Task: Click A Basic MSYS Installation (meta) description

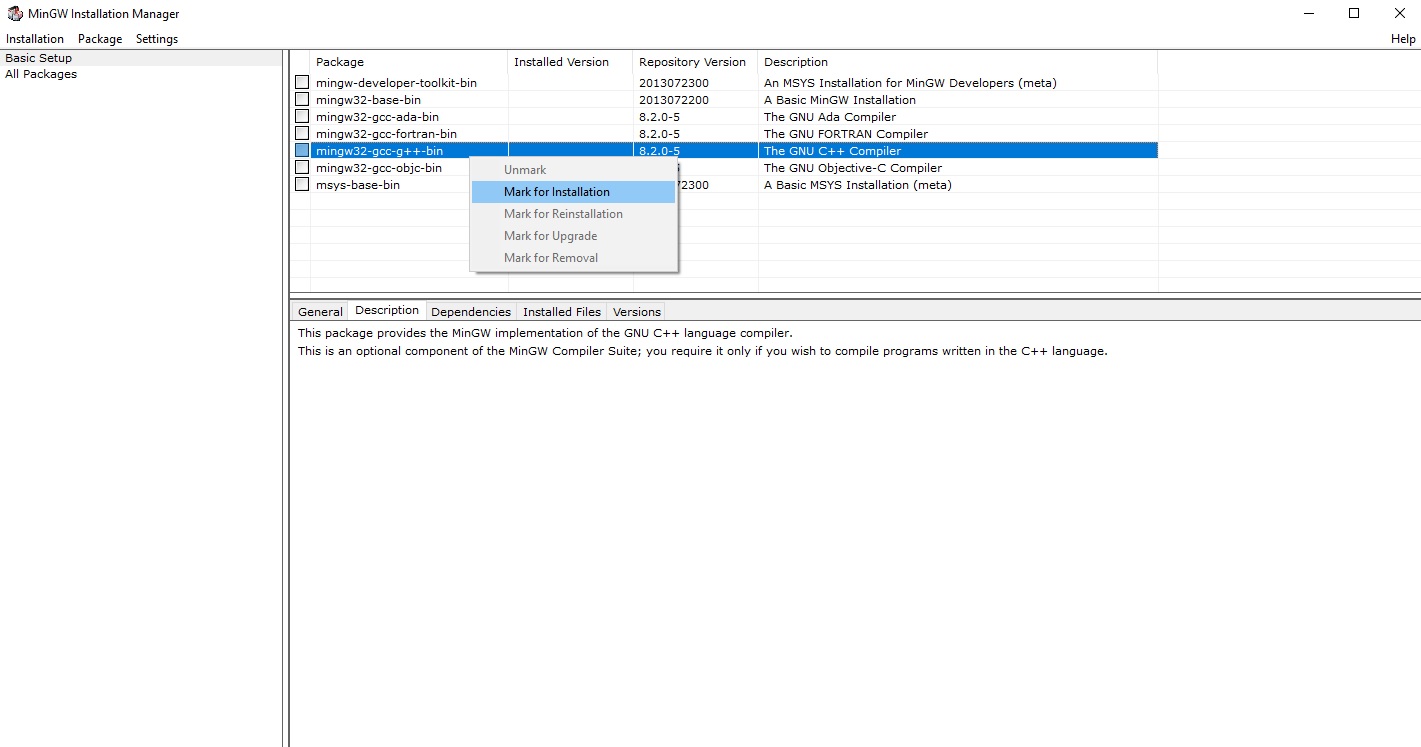Action: [858, 185]
